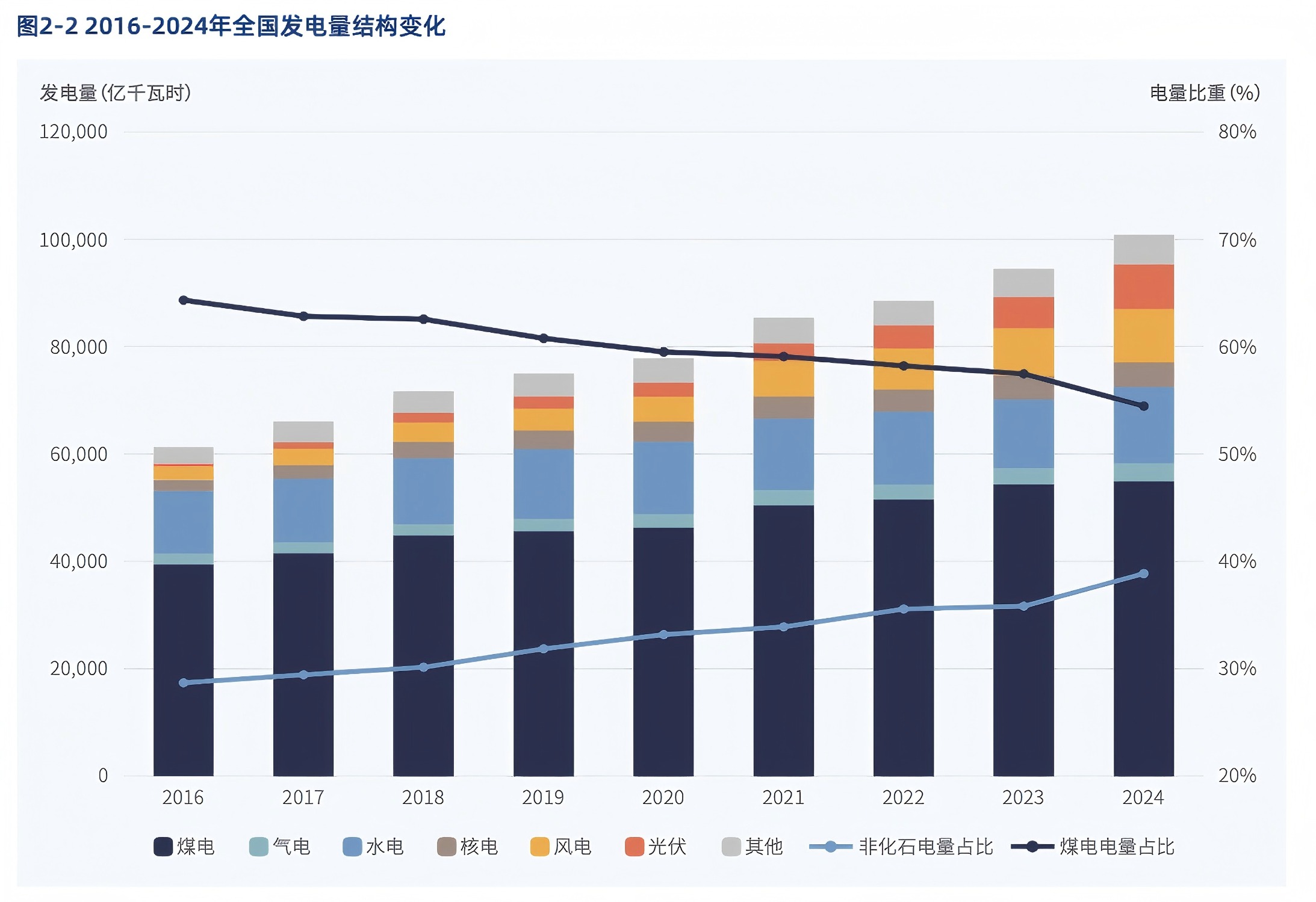Click the 气电 legend color swatch
This screenshot has height=902, width=1316.
259,847
